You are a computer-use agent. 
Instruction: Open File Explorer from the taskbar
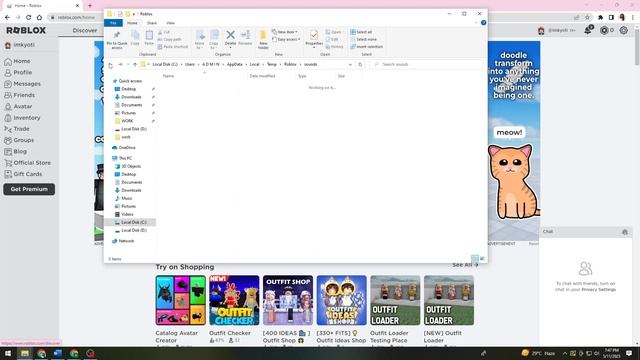click(x=25, y=353)
